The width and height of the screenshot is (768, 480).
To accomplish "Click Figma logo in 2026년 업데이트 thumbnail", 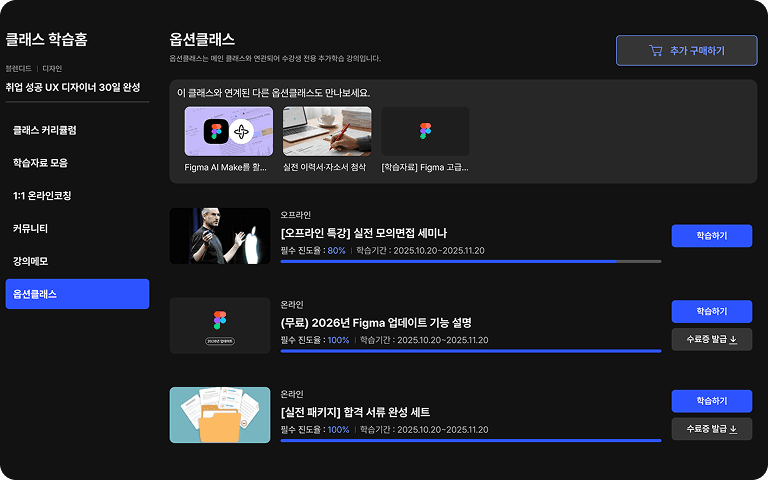I will point(220,320).
